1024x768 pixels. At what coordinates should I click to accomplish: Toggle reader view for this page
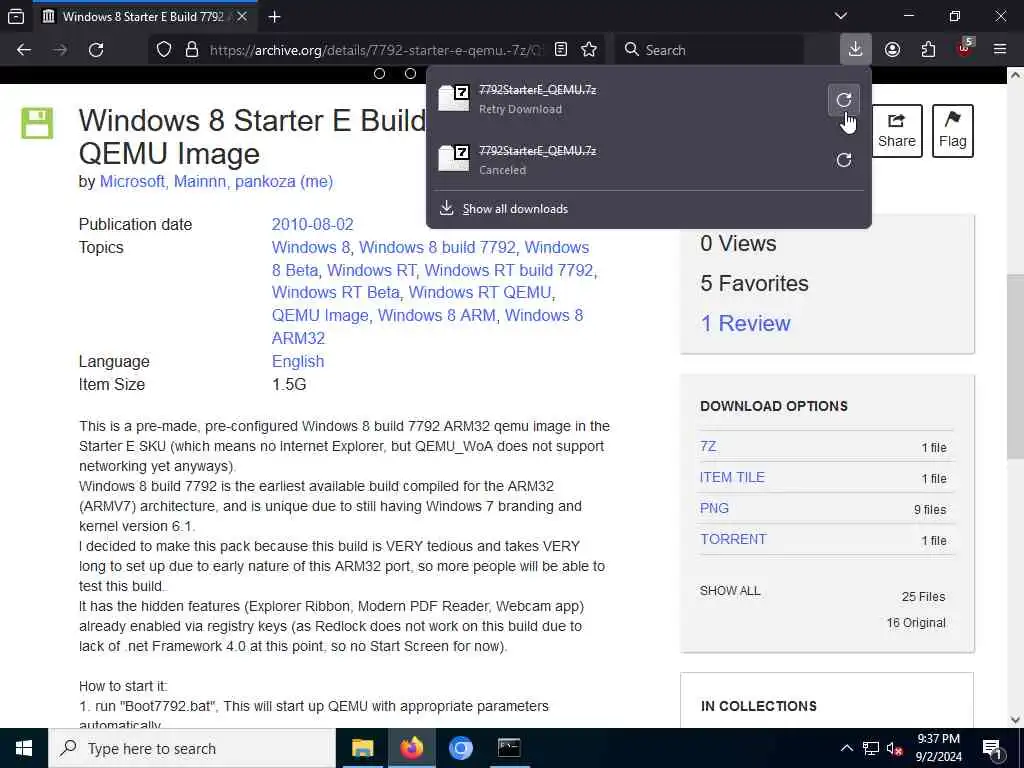(x=560, y=50)
